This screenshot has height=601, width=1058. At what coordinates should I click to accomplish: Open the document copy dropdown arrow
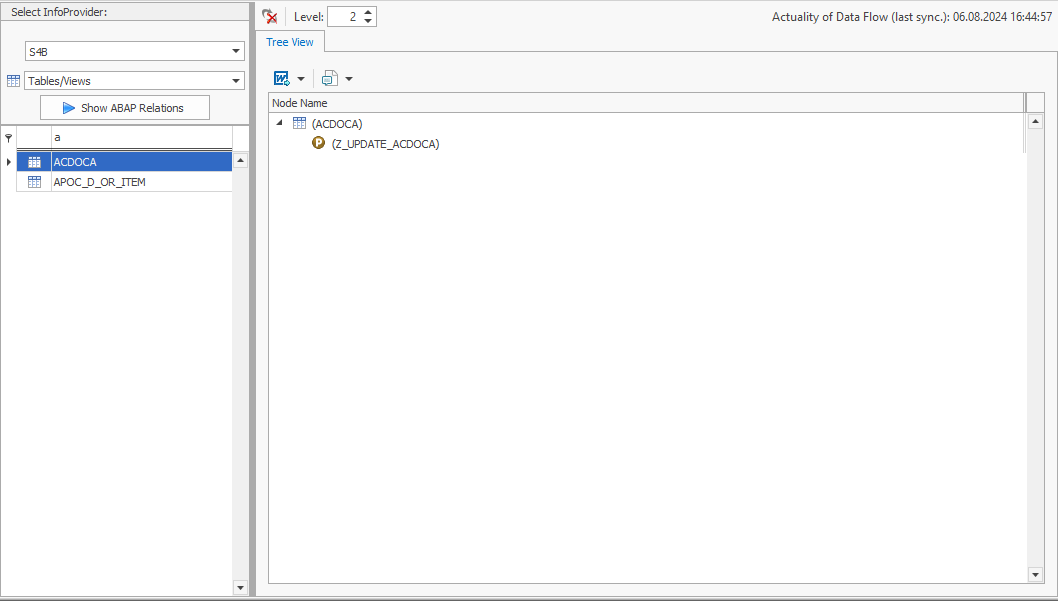349,79
